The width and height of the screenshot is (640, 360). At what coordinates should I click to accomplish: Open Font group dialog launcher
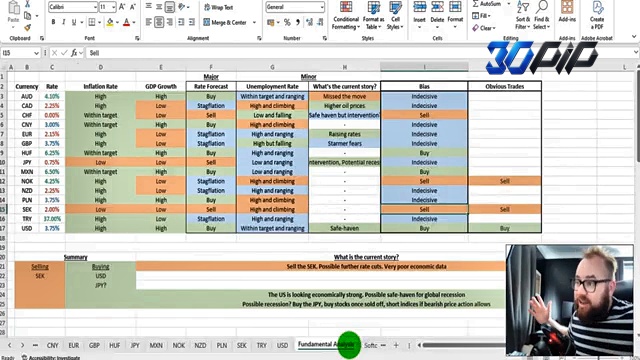pos(137,38)
